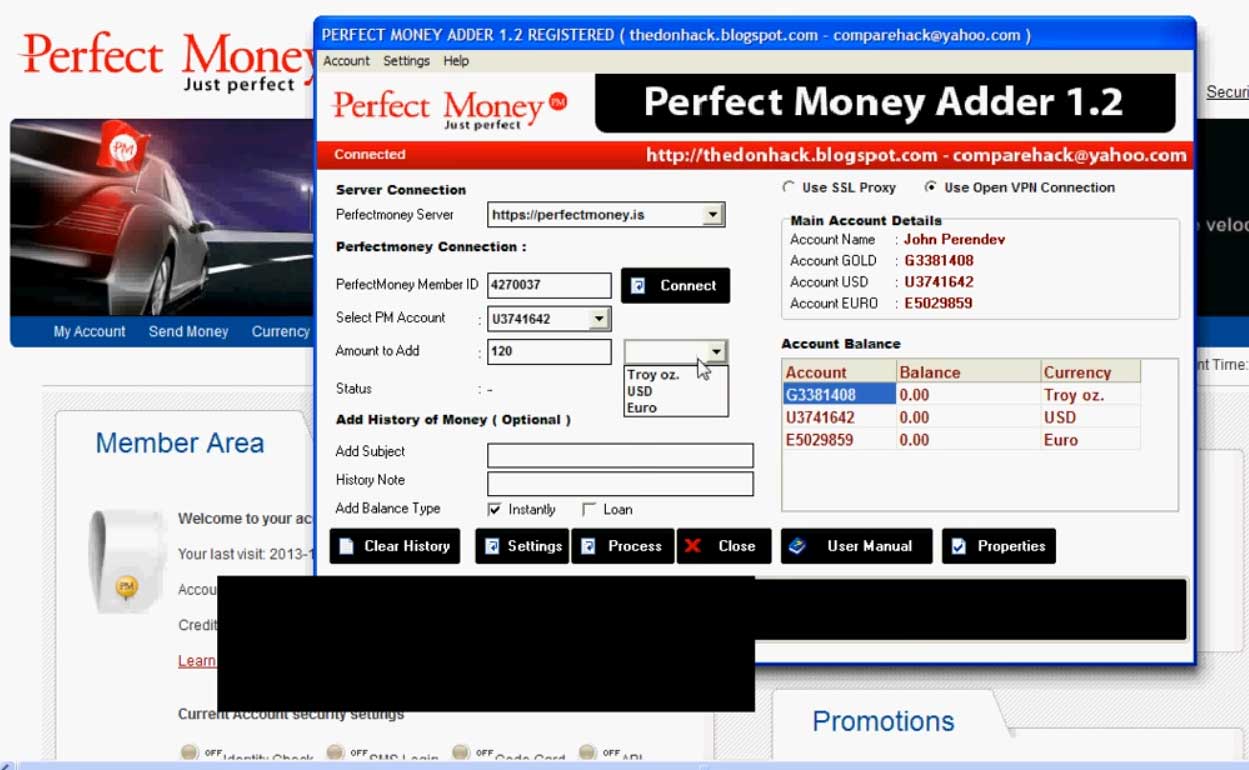Click the currency dropdown arrow beside Amount
The image size is (1249, 770).
[x=717, y=351]
